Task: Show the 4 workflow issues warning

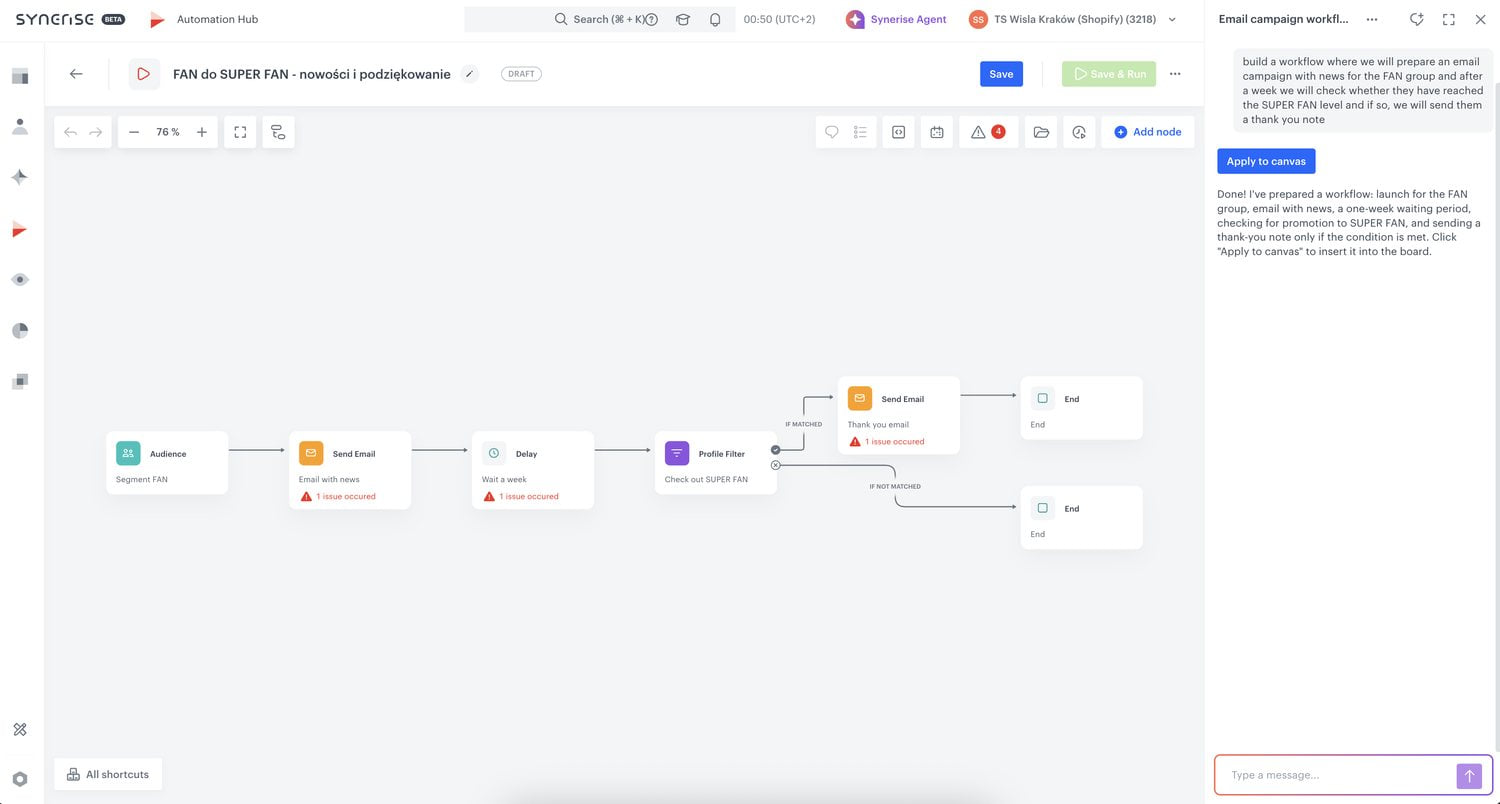Action: coord(988,132)
